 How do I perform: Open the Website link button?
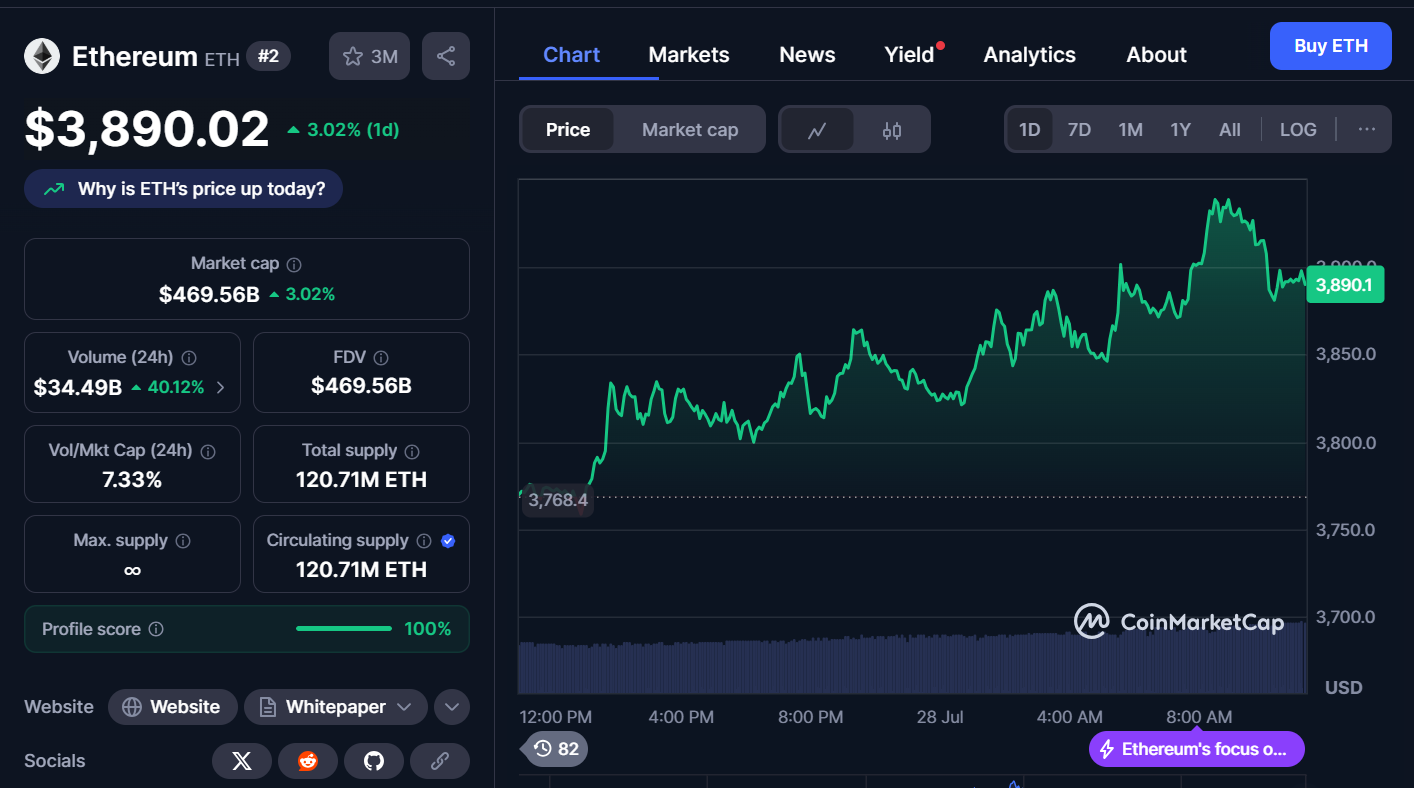pos(173,707)
